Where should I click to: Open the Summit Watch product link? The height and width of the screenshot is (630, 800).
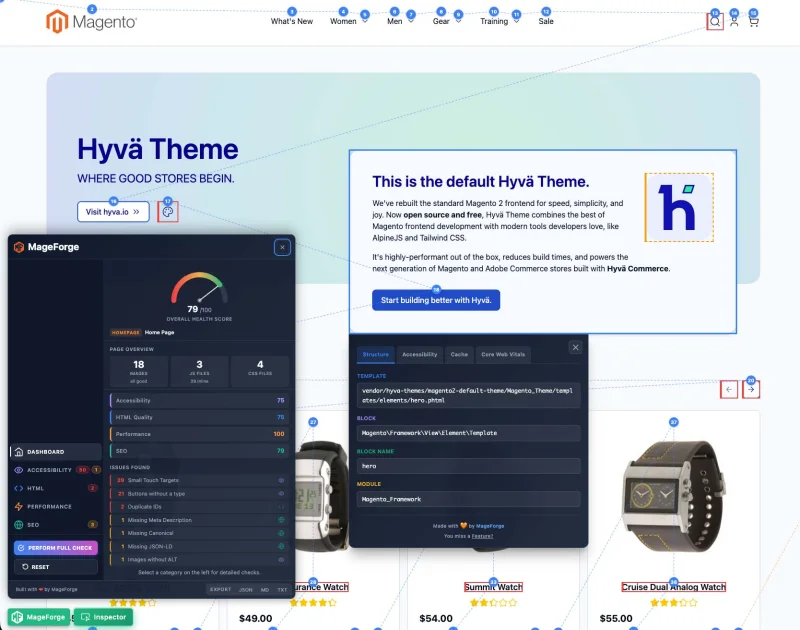pyautogui.click(x=493, y=587)
